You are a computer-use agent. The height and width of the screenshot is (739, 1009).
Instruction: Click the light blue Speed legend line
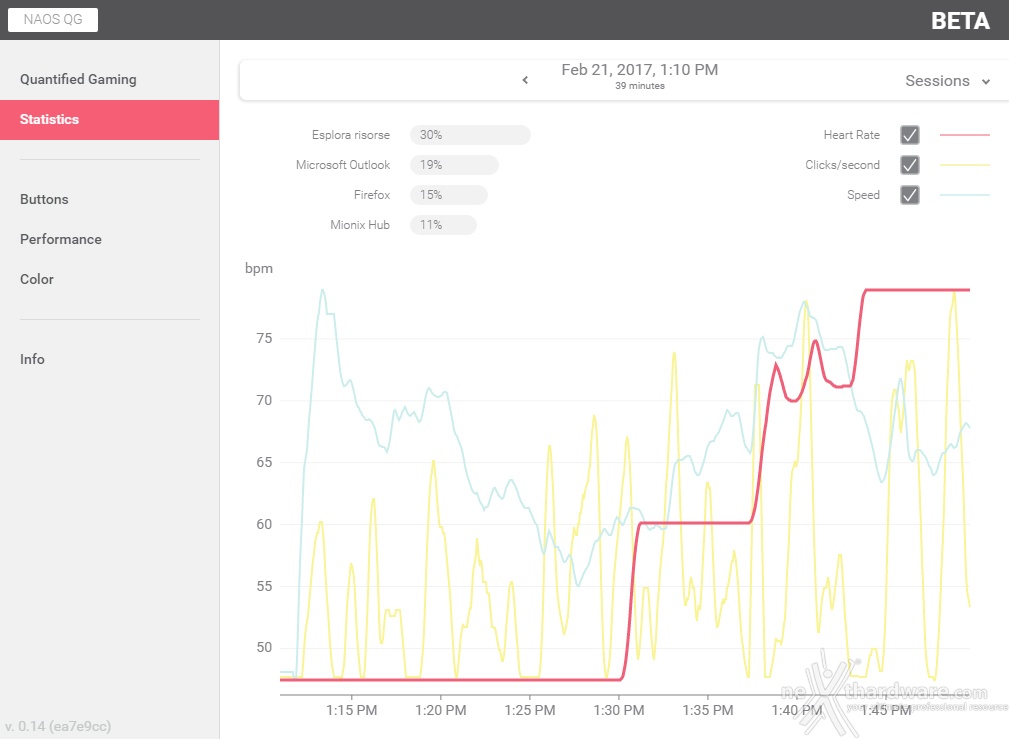(965, 194)
